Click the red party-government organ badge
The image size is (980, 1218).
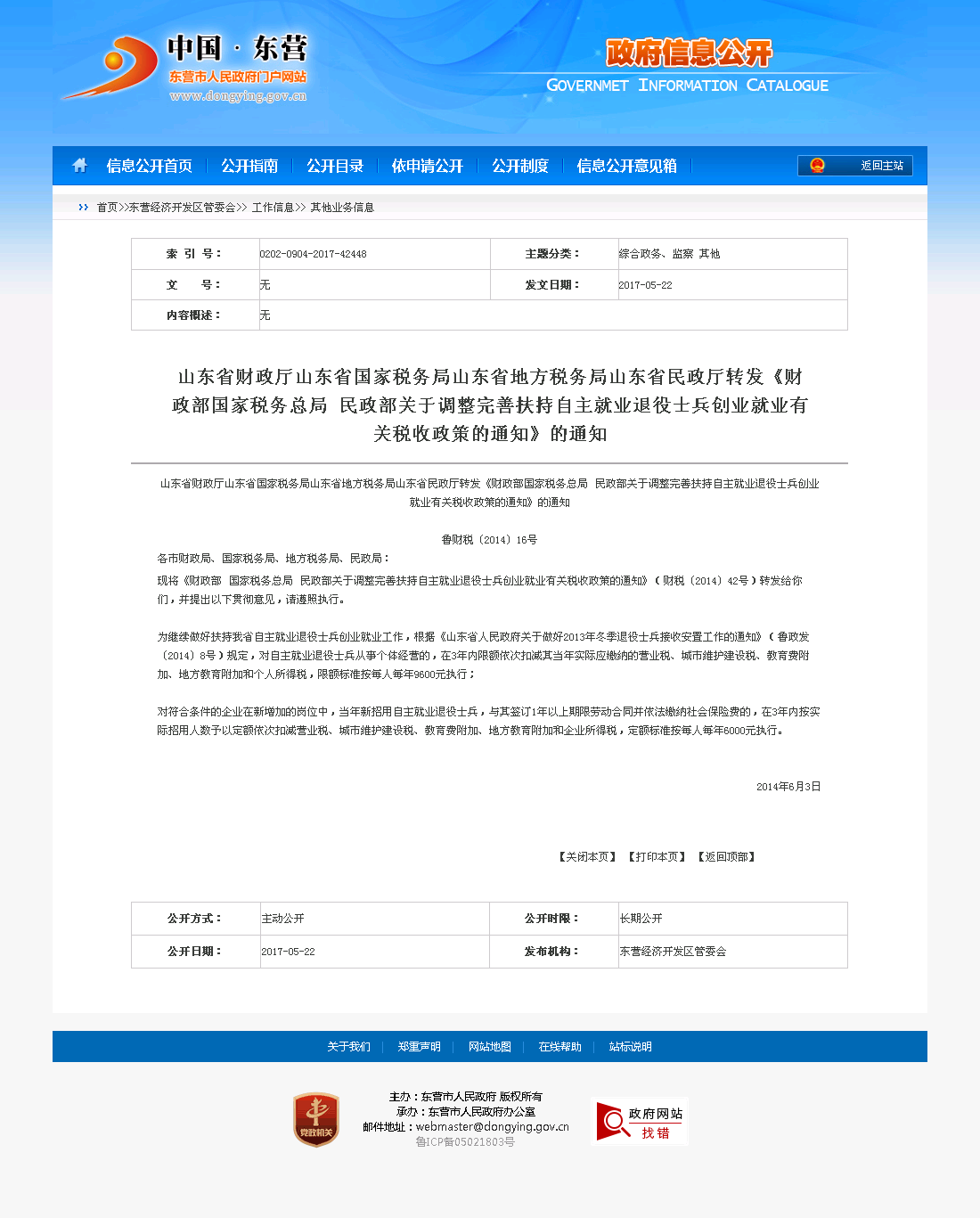(x=316, y=1120)
